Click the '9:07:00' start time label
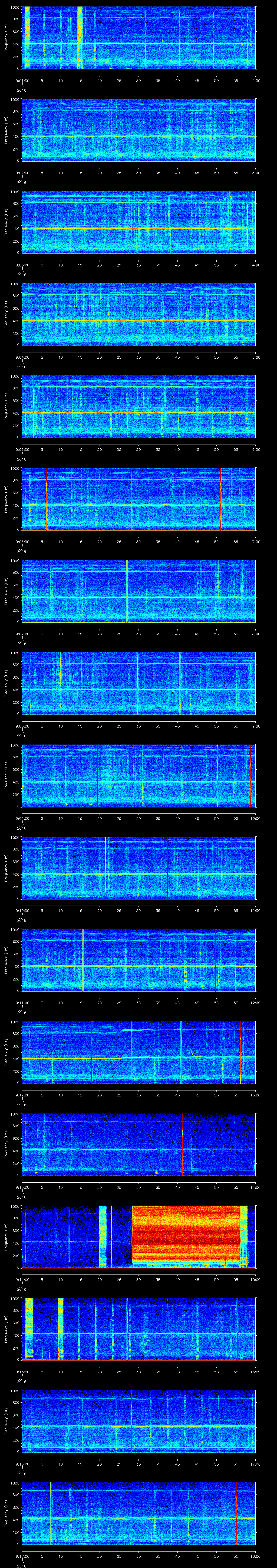 tap(22, 634)
